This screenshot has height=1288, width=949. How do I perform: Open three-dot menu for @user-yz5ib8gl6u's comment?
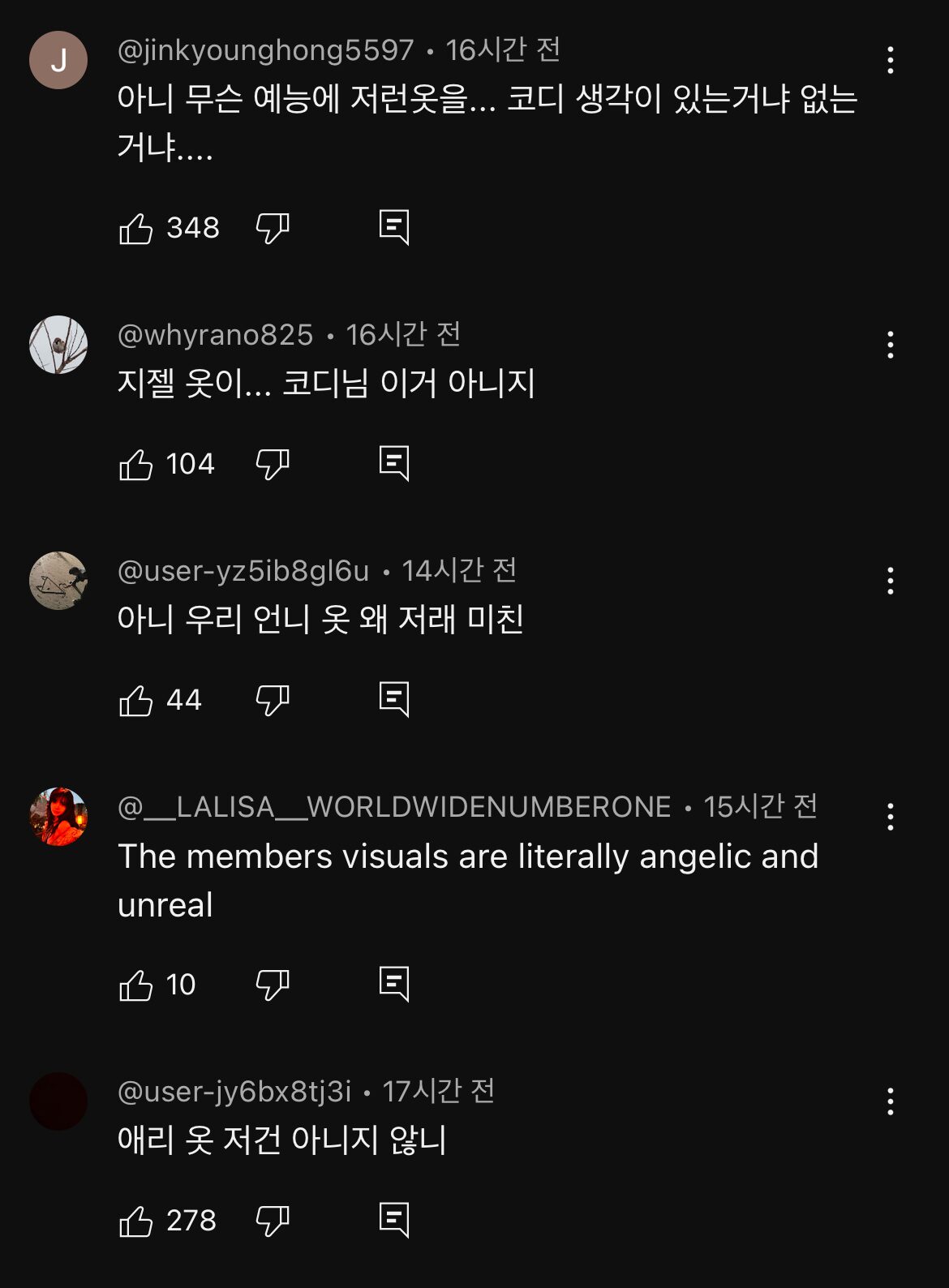891,581
